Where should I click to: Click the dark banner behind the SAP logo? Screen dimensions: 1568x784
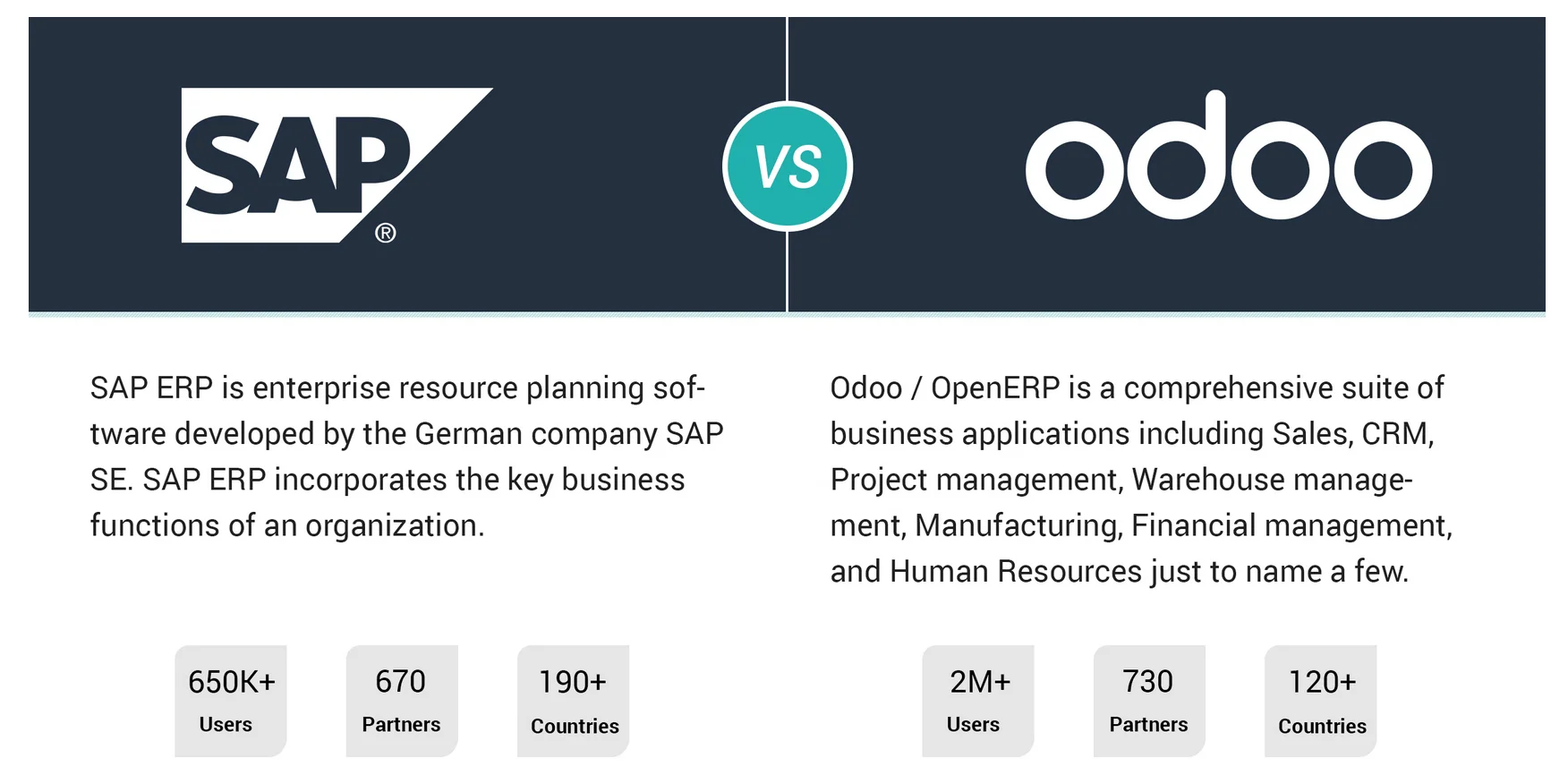click(x=407, y=165)
